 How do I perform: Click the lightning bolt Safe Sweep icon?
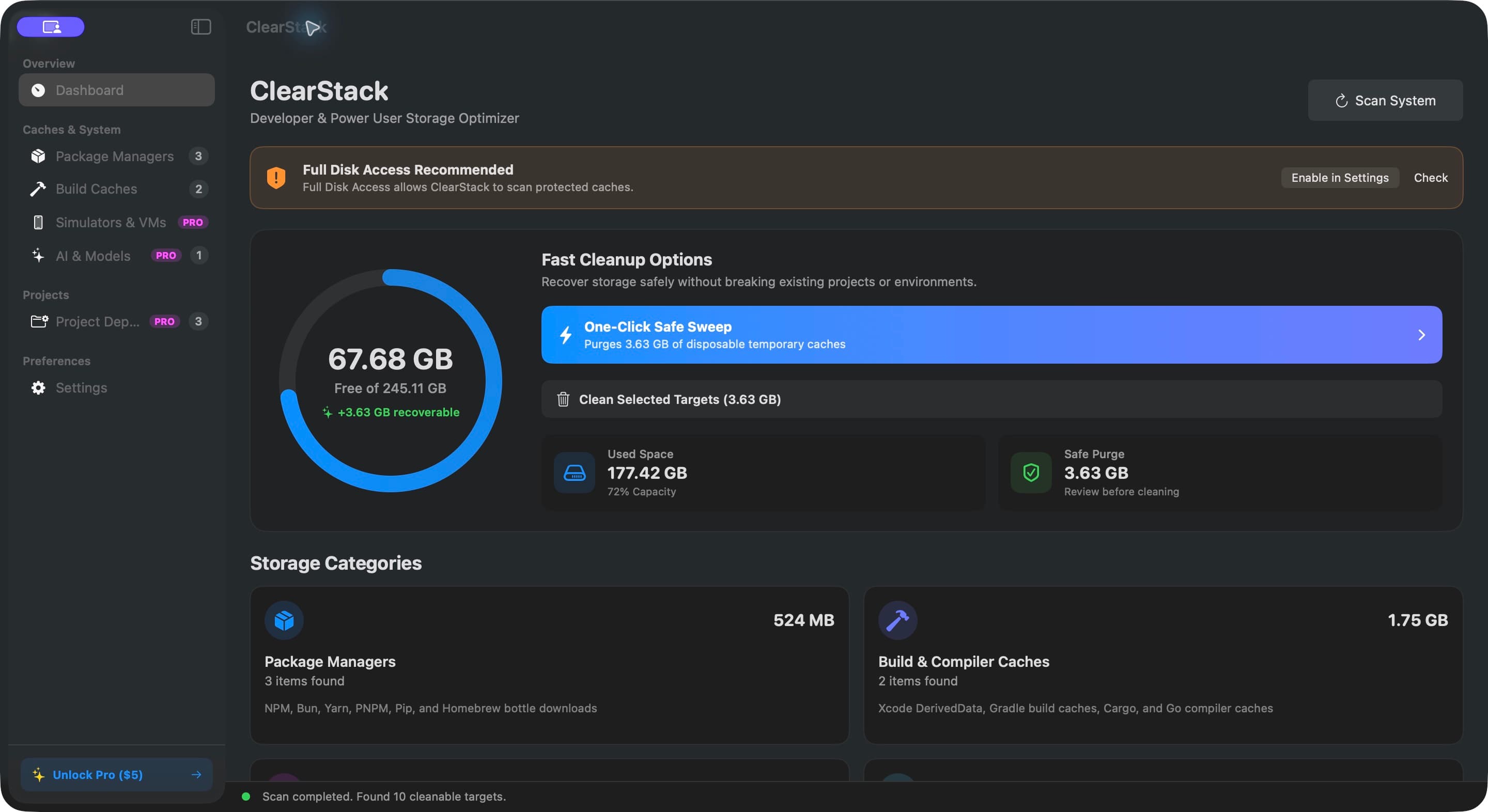[x=566, y=335]
